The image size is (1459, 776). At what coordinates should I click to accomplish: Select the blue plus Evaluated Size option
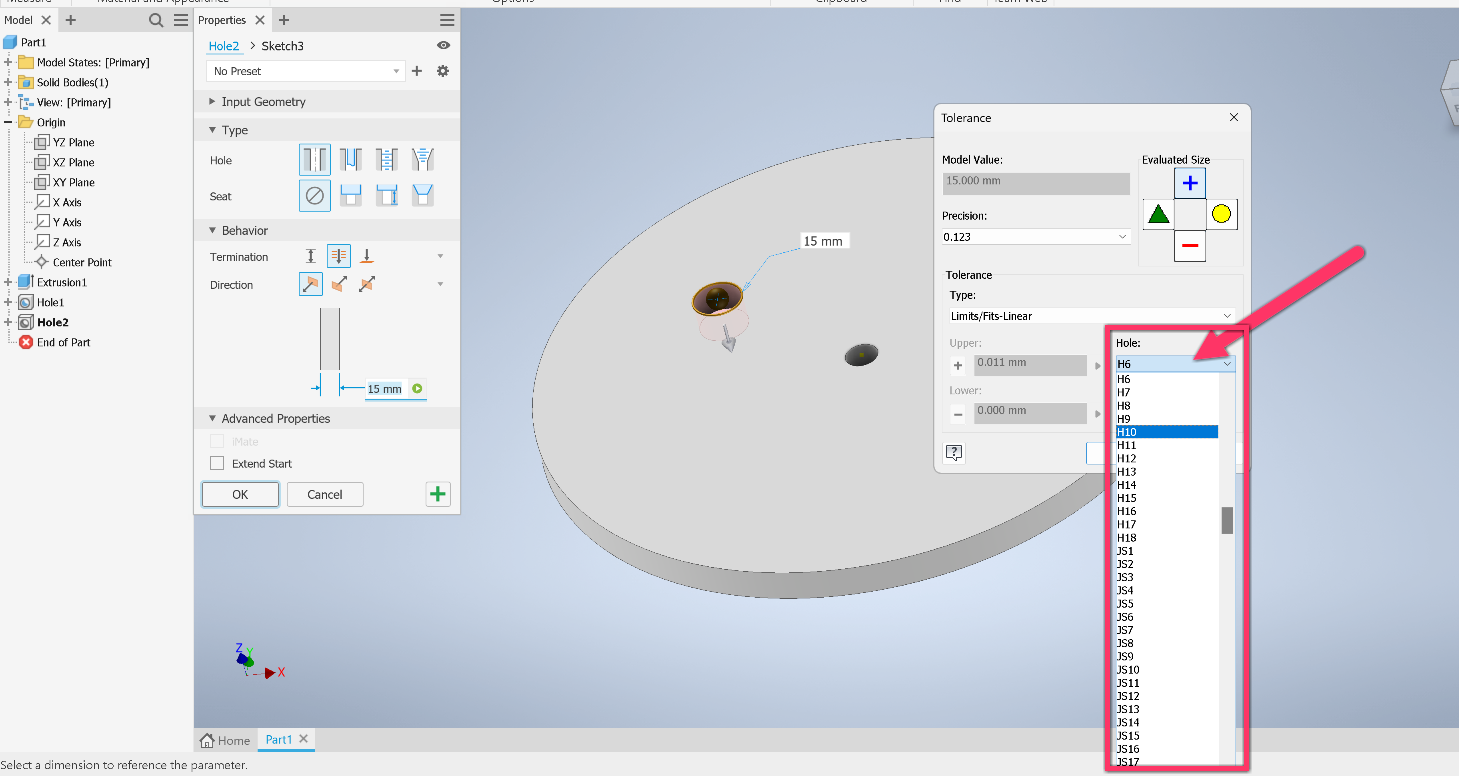click(1190, 183)
